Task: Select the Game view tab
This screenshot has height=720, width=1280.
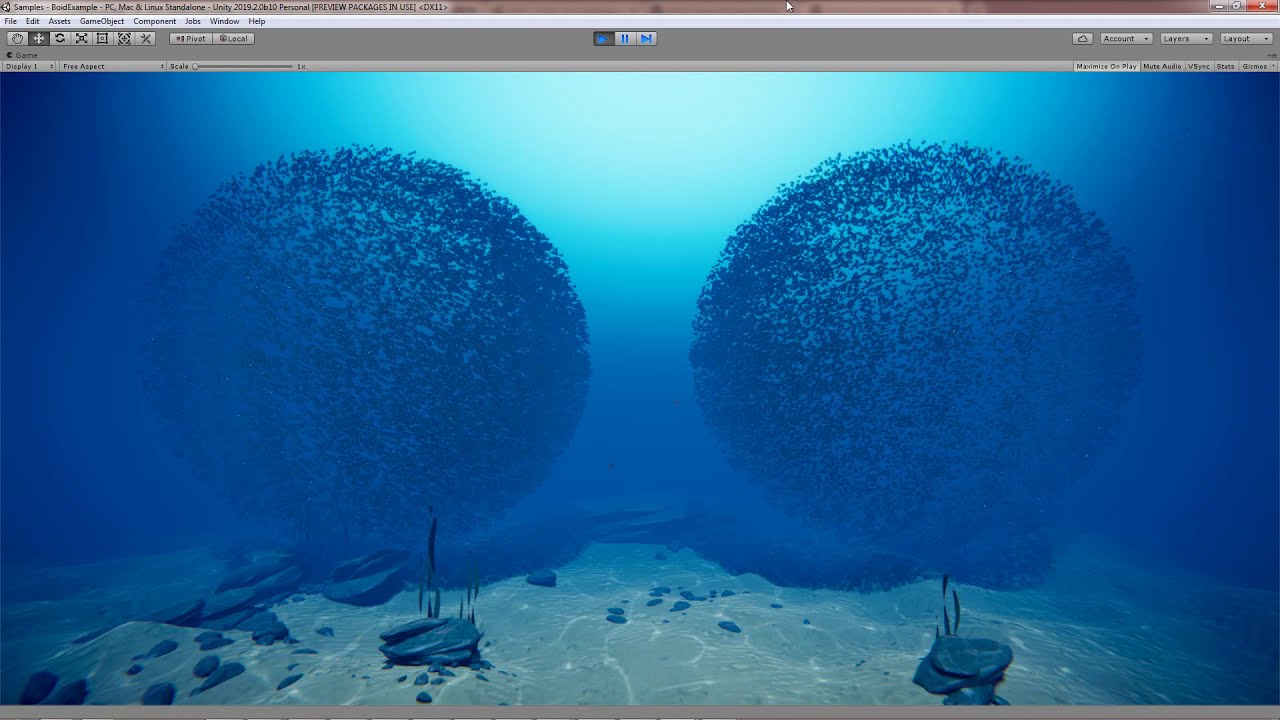Action: pos(22,55)
